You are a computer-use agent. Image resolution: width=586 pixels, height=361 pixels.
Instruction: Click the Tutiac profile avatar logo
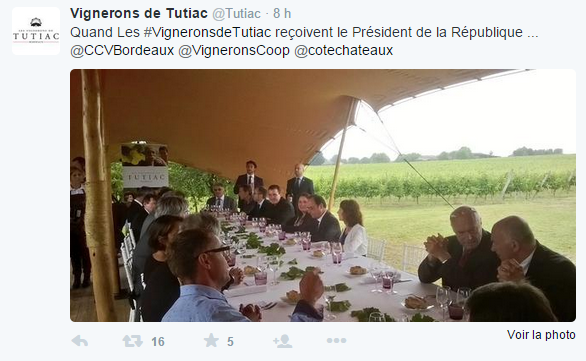[x=36, y=31]
